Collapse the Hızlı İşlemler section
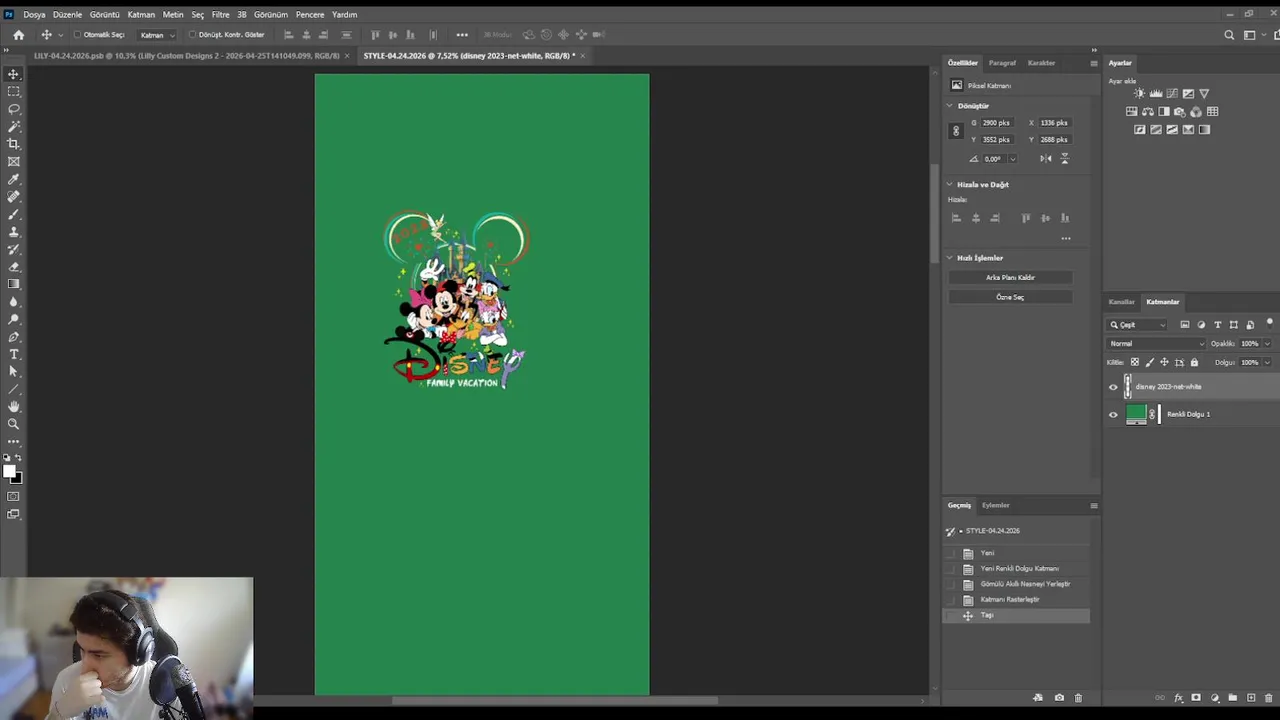Screen dimensions: 1280x720 [950, 257]
